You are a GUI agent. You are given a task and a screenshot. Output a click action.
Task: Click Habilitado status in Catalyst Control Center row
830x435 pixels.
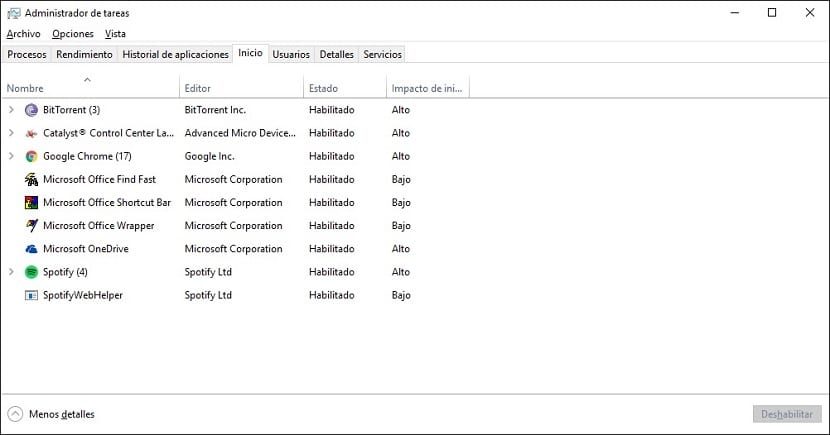tap(331, 133)
